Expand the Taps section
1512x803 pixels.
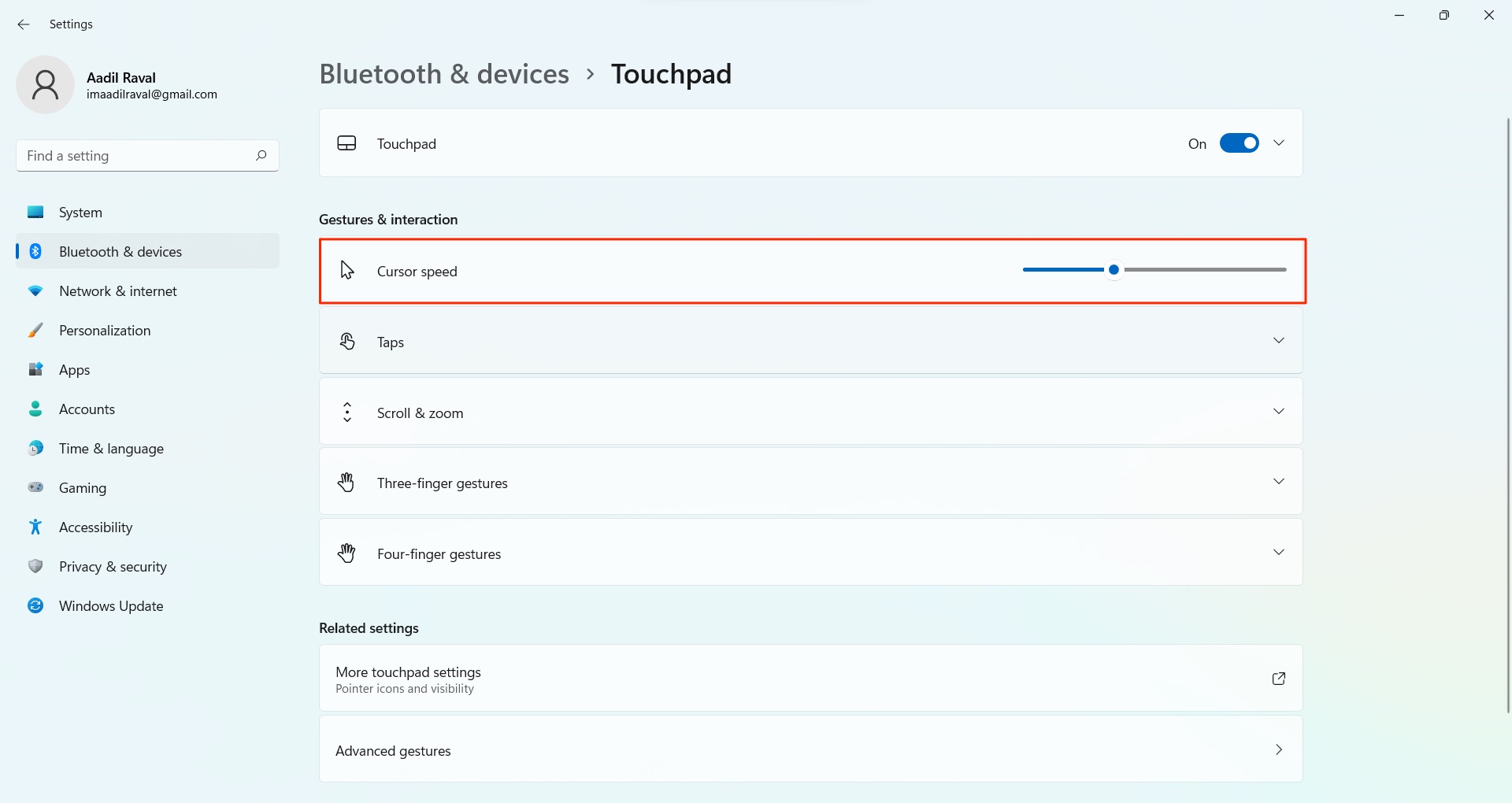tap(1279, 341)
